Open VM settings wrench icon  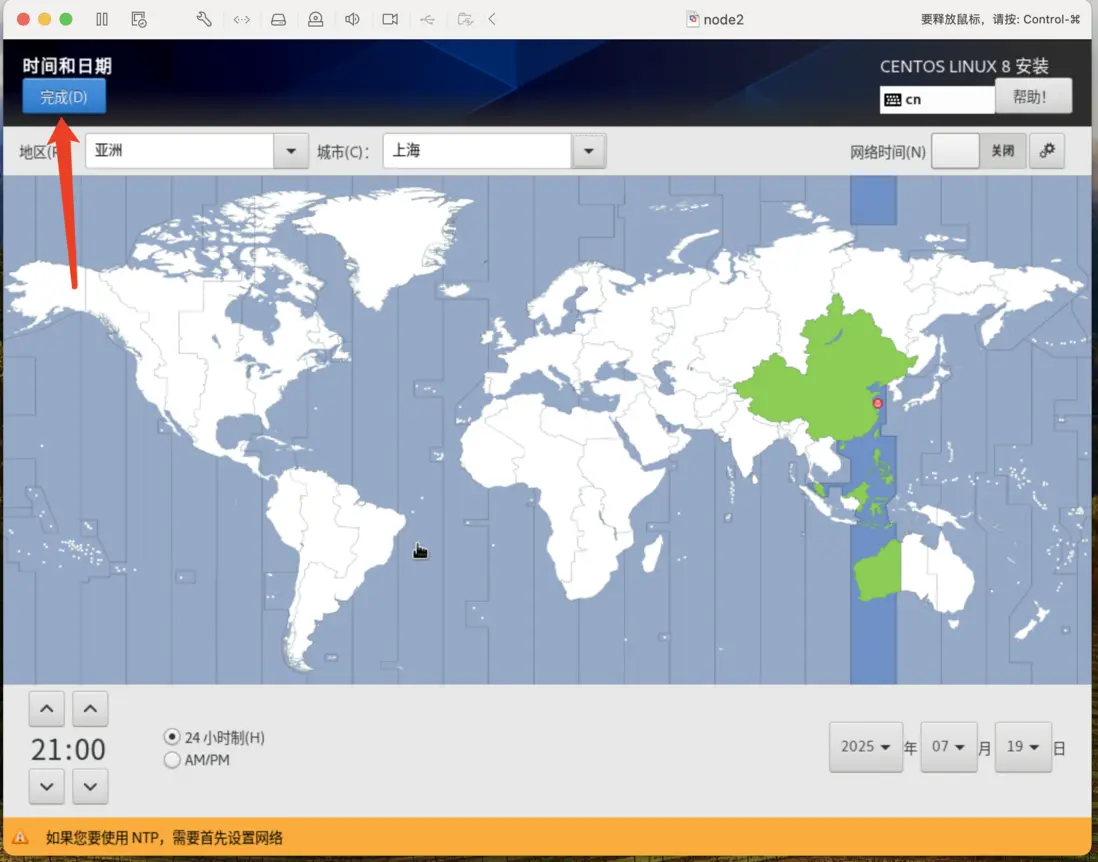(x=204, y=19)
